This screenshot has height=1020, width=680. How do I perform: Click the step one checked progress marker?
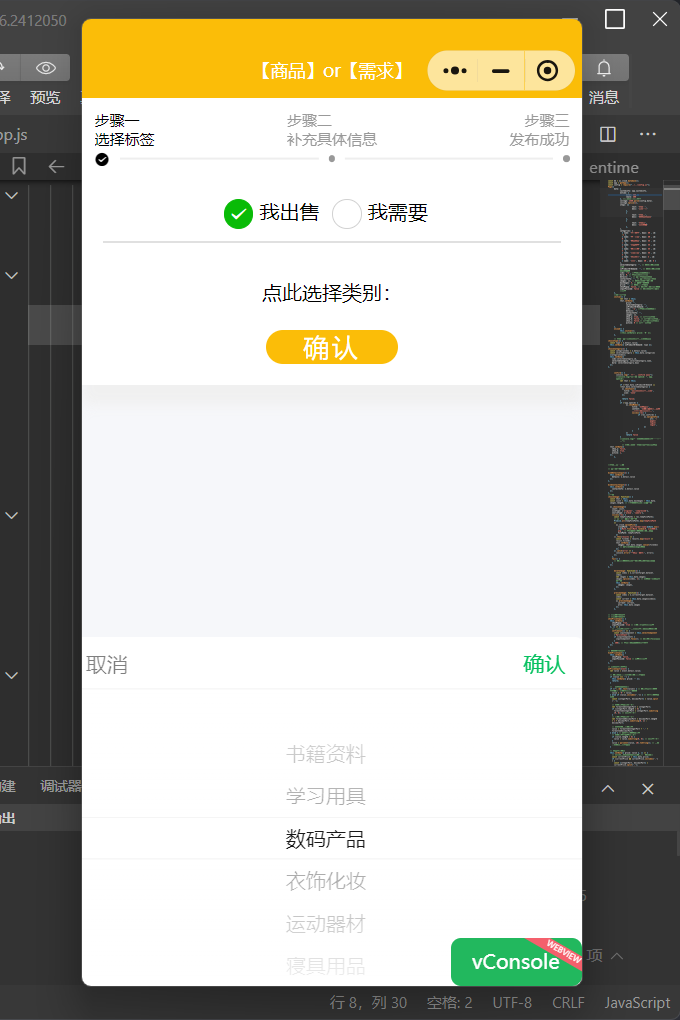pyautogui.click(x=102, y=159)
